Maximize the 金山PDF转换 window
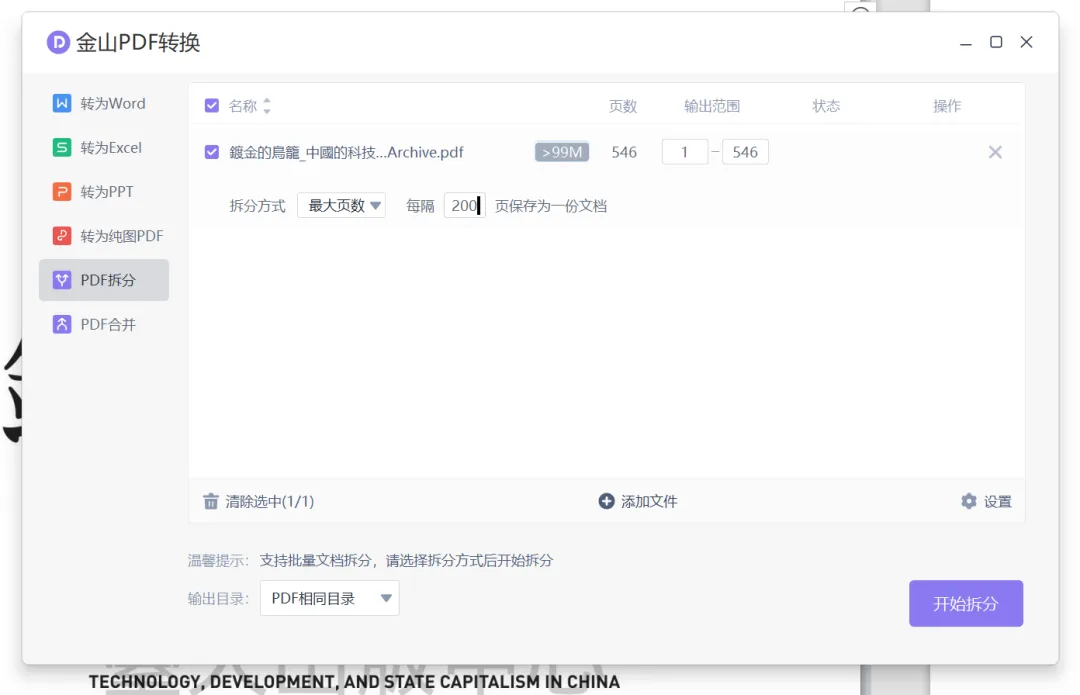The width and height of the screenshot is (1080, 695). [996, 42]
